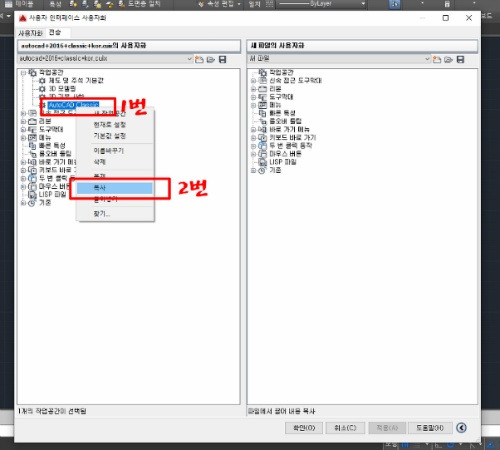This screenshot has height=450, width=500.
Task: Click 마우스 버튼 icon in 새 파일 pane
Action: tap(263, 154)
